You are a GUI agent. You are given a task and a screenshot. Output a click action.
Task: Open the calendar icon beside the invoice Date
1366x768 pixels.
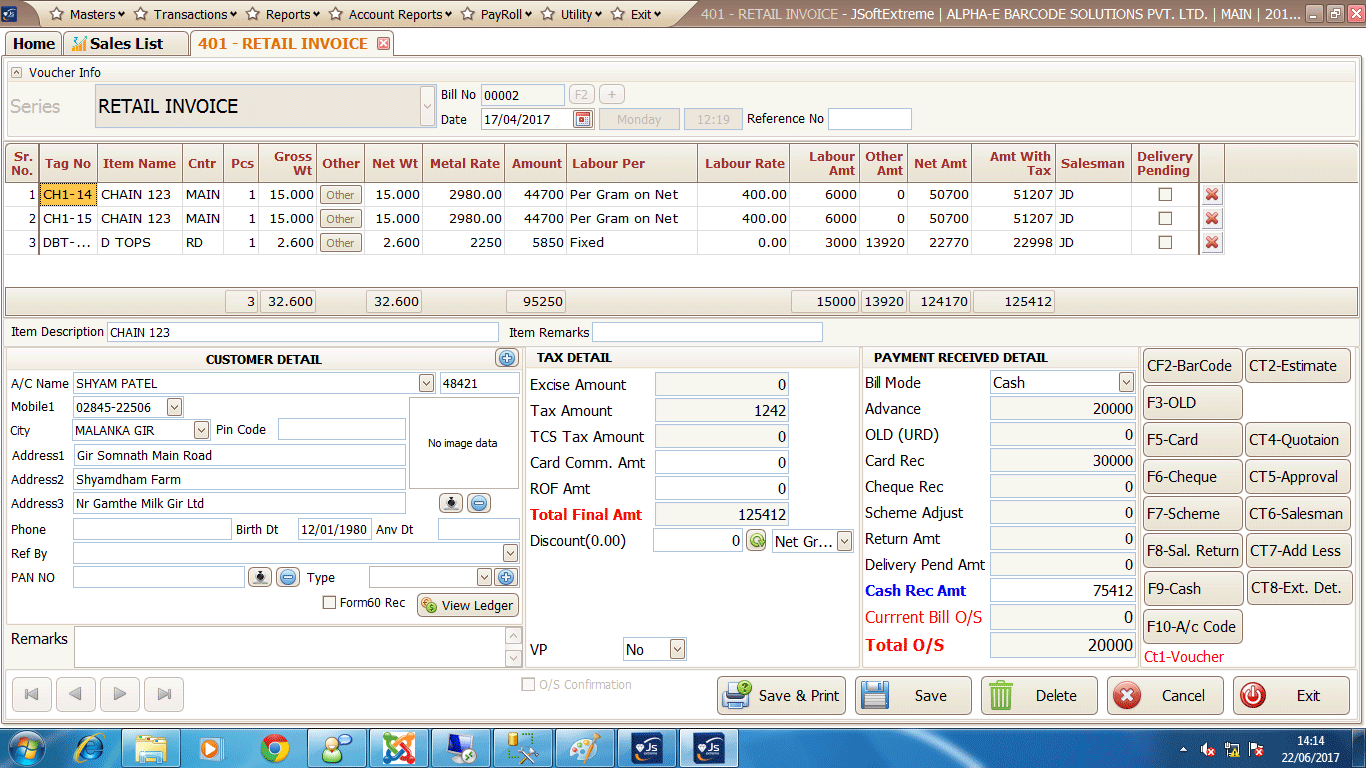pyautogui.click(x=583, y=118)
